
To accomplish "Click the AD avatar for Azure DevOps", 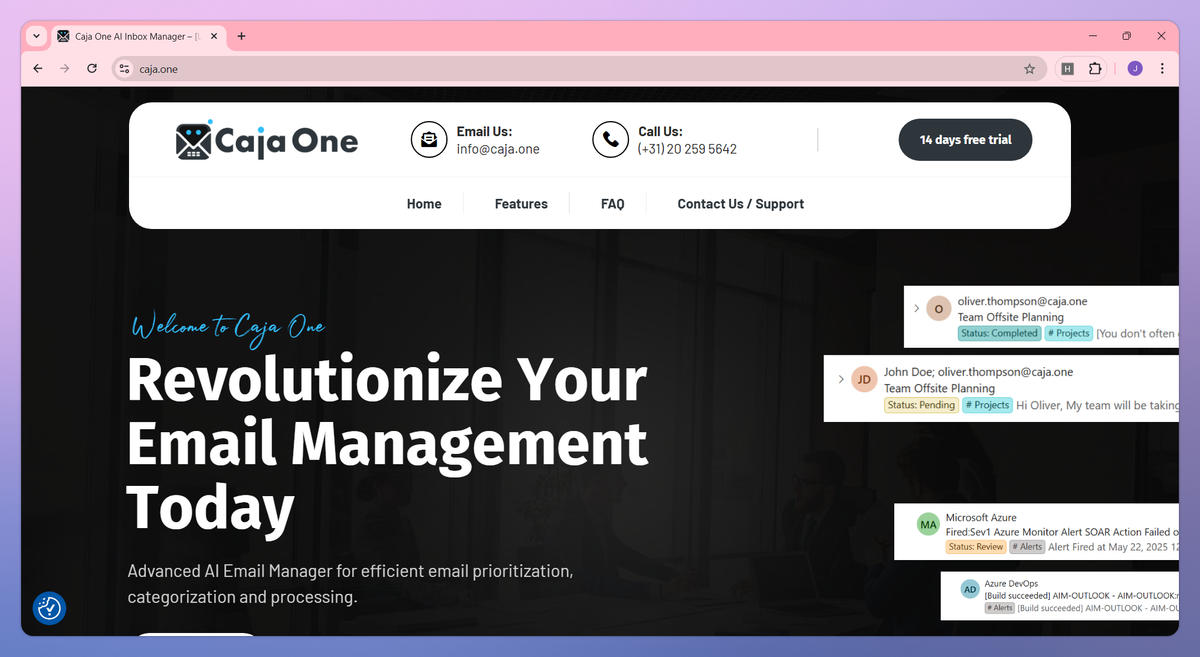I will [970, 590].
